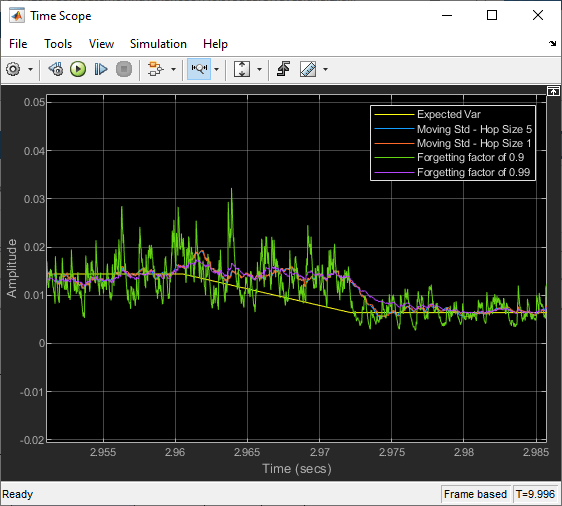Open Configuration Properties gear icon
This screenshot has width=562, height=506.
[x=13, y=69]
